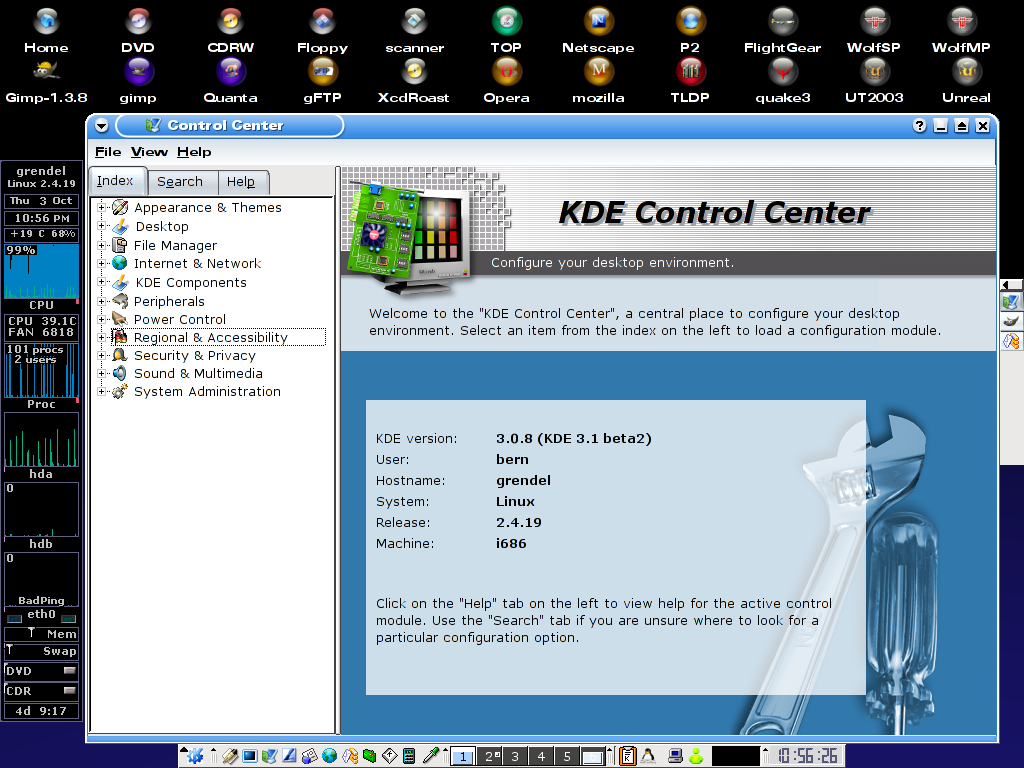Viewport: 1024px width, 768px height.
Task: Click the CPU usage graph in gkrellm
Action: (41, 272)
